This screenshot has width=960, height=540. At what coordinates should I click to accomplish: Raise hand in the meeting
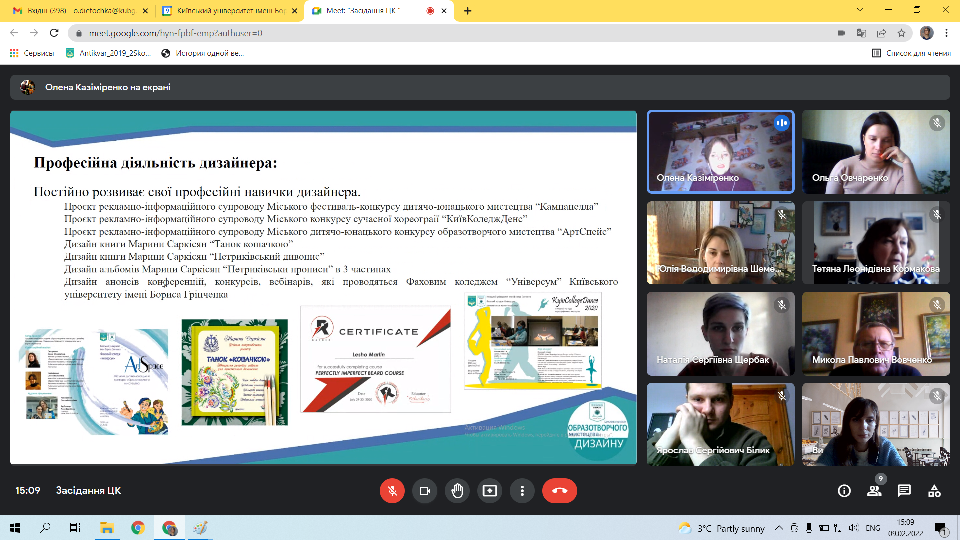click(457, 491)
